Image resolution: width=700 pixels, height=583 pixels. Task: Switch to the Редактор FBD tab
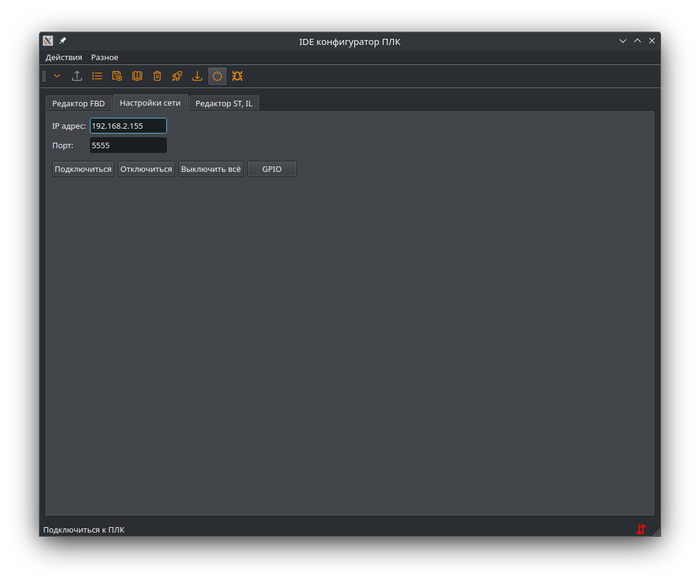click(x=79, y=103)
